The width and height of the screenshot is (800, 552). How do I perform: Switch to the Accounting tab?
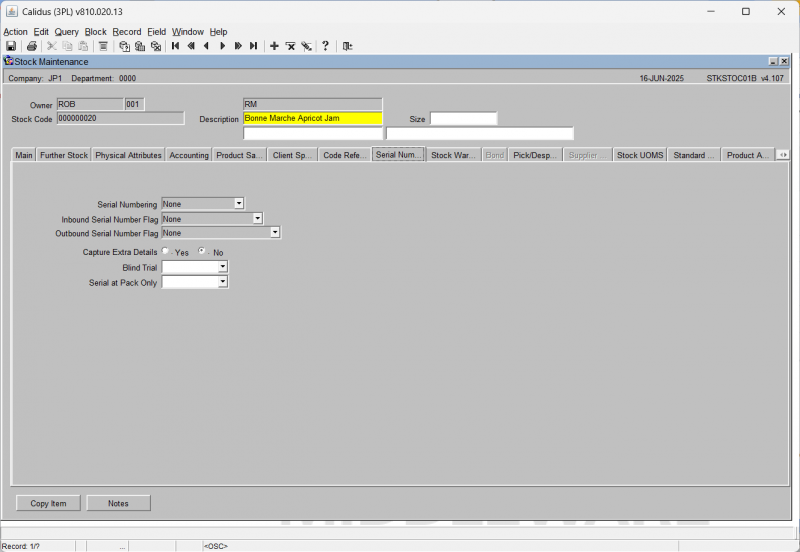189,155
